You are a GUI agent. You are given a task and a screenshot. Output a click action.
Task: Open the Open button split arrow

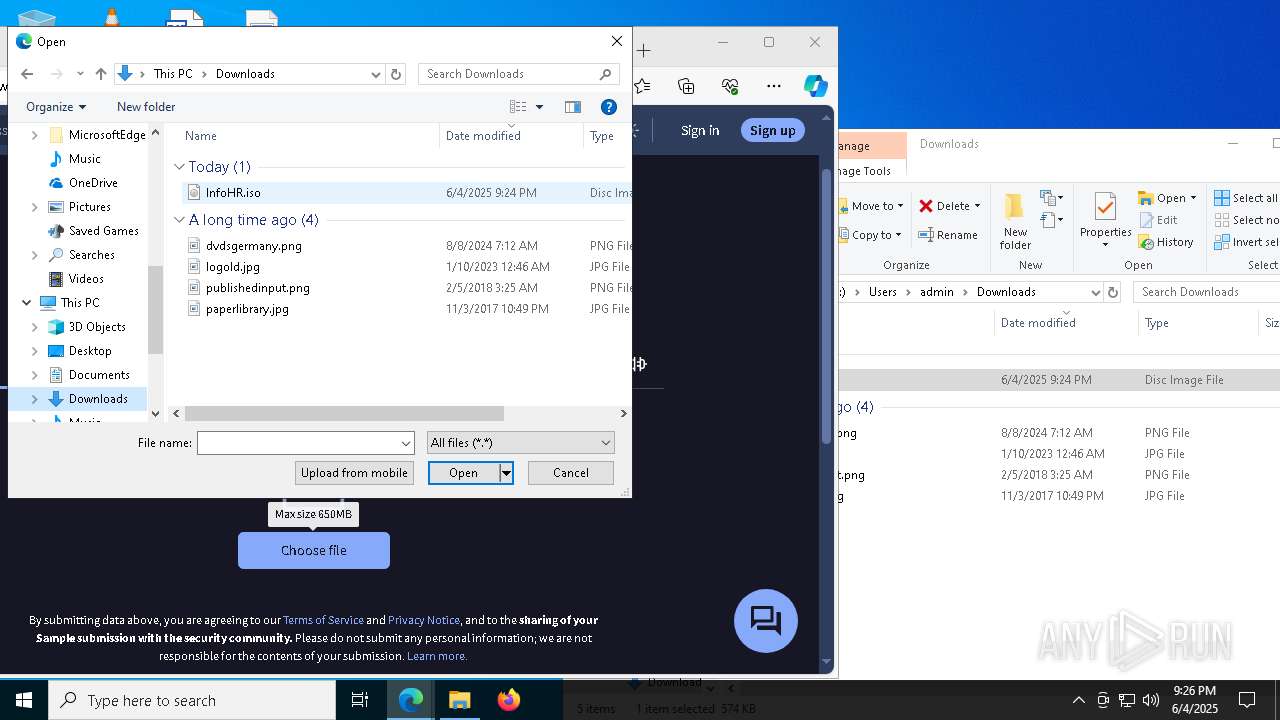(x=506, y=473)
